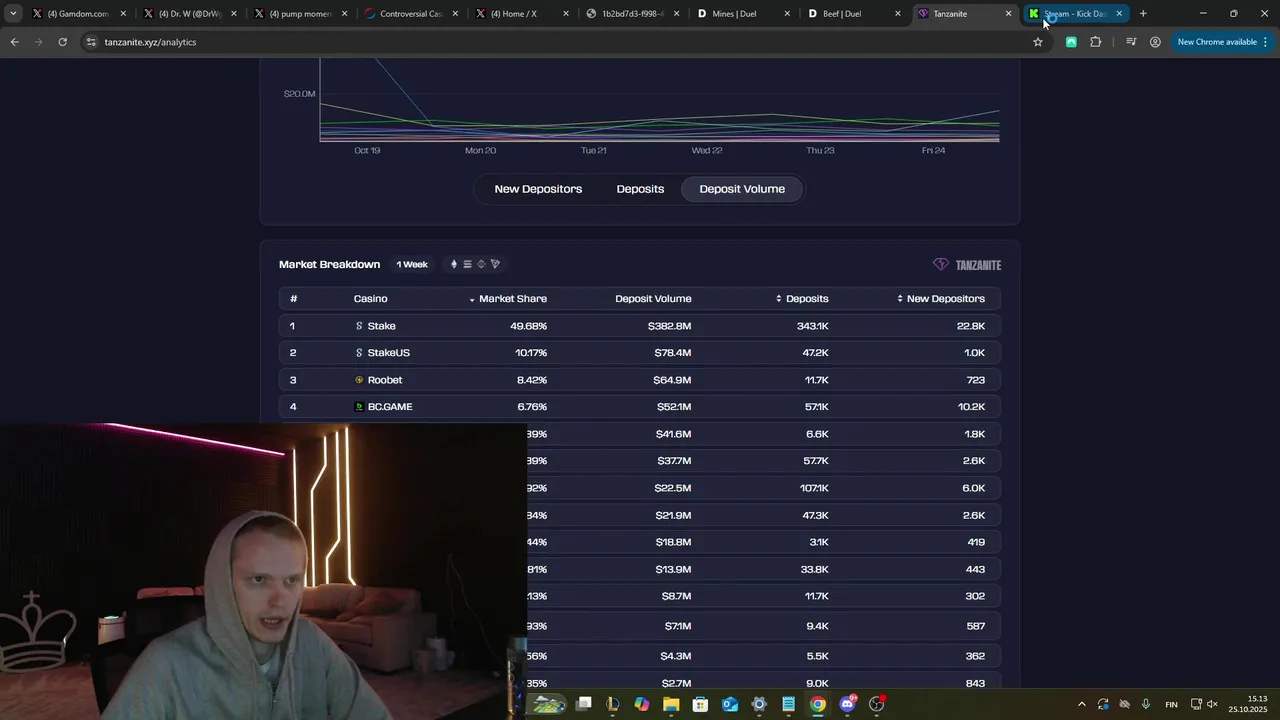Open Chrome three-dot menu
Screen dimensions: 1280x720
click(1266, 42)
